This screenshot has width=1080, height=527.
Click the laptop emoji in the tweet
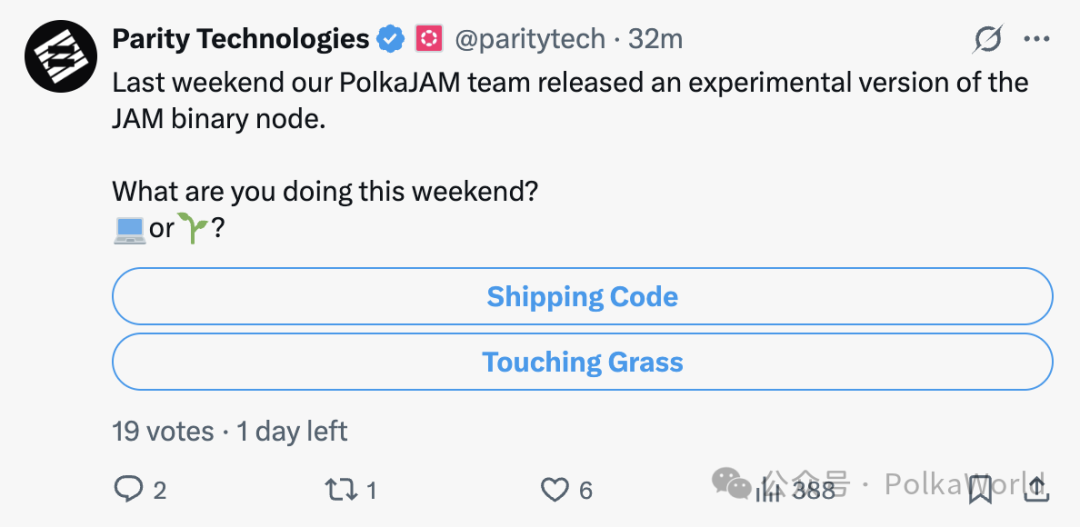tap(129, 229)
